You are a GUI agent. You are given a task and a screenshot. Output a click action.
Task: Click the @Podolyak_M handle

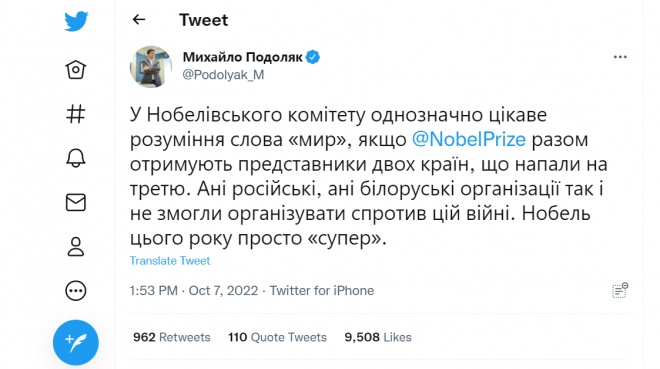[223, 74]
